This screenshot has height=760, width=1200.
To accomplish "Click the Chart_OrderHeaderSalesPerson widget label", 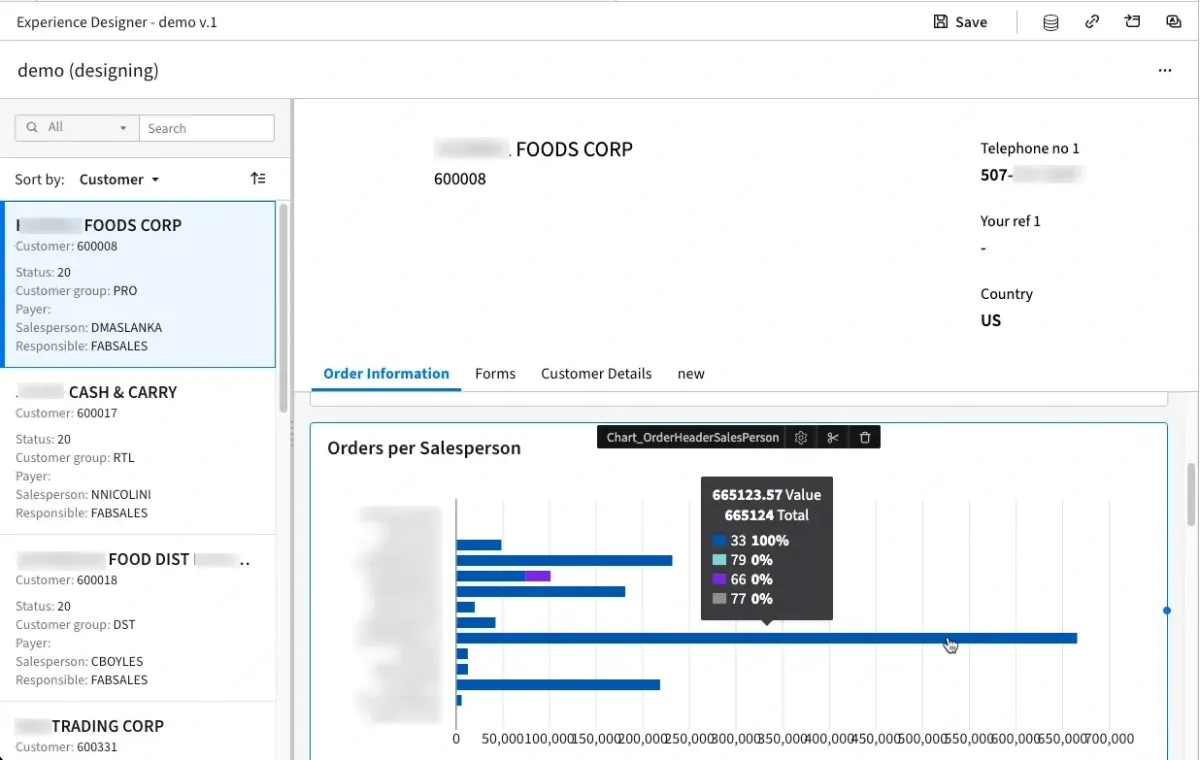I will click(x=693, y=438).
